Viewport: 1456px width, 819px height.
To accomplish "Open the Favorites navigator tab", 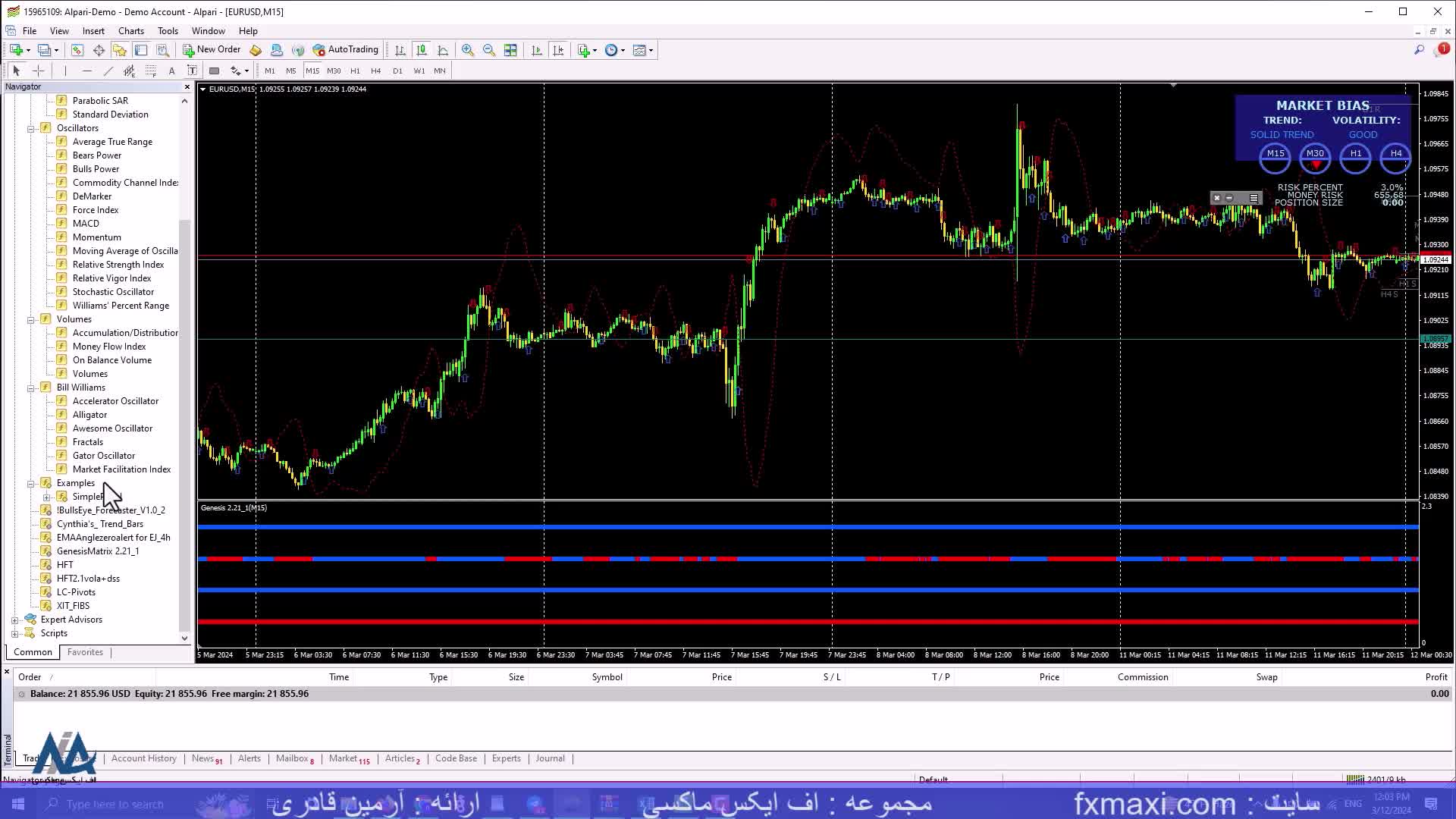I will click(x=85, y=652).
